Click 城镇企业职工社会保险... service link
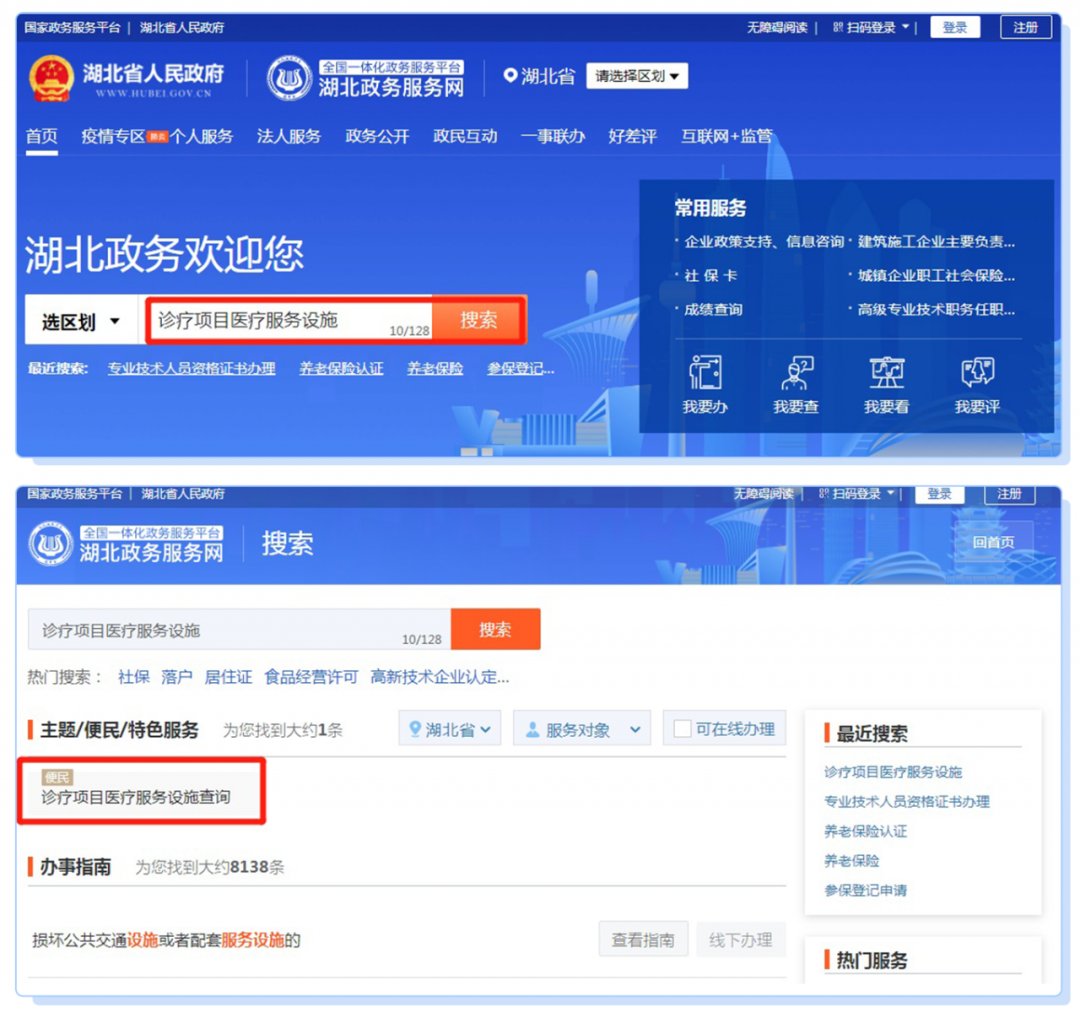The image size is (1080, 1018). click(x=936, y=276)
